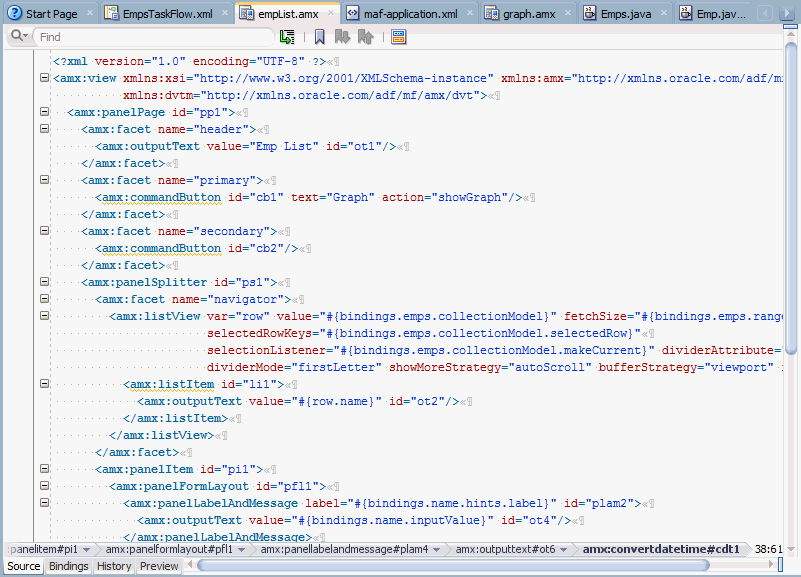
Task: Click the dividerMode="firstLetter" attribute
Action: pos(294,367)
